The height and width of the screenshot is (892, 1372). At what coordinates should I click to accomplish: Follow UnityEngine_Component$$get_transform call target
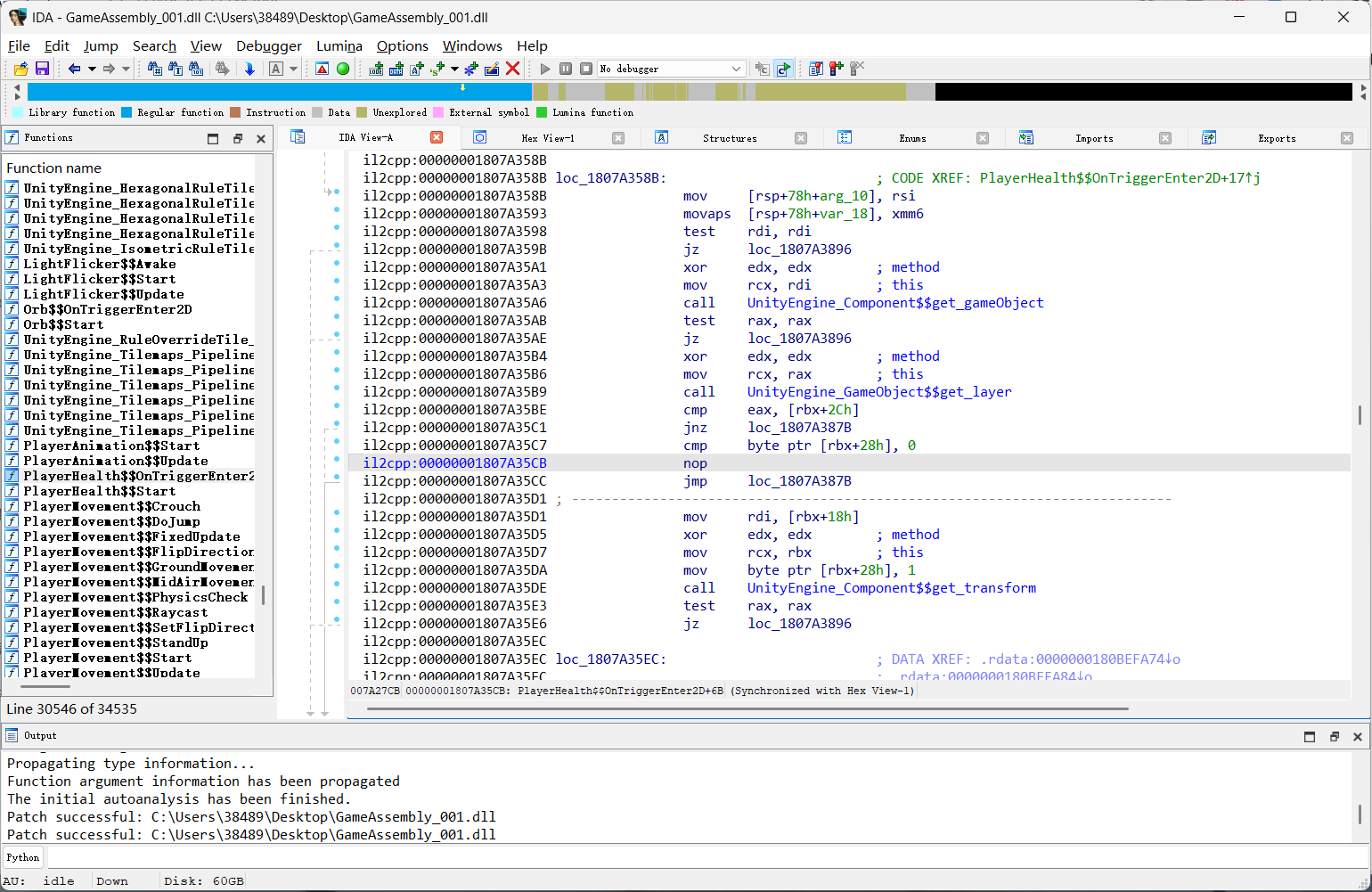point(892,588)
